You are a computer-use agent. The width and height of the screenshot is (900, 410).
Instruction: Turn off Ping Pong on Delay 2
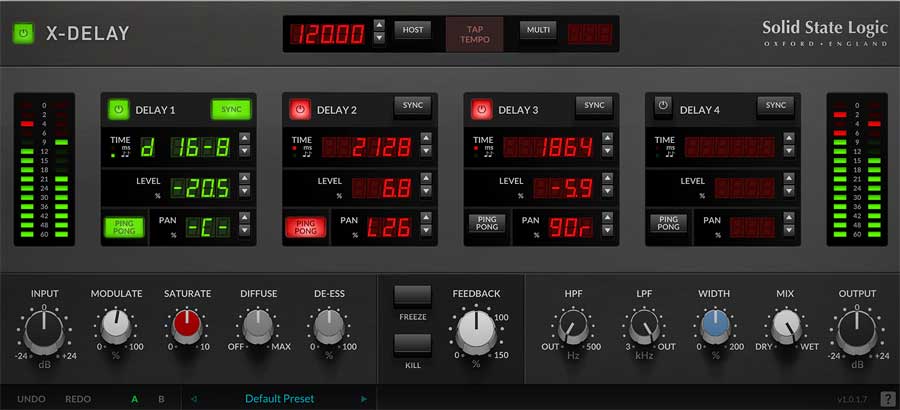305,227
